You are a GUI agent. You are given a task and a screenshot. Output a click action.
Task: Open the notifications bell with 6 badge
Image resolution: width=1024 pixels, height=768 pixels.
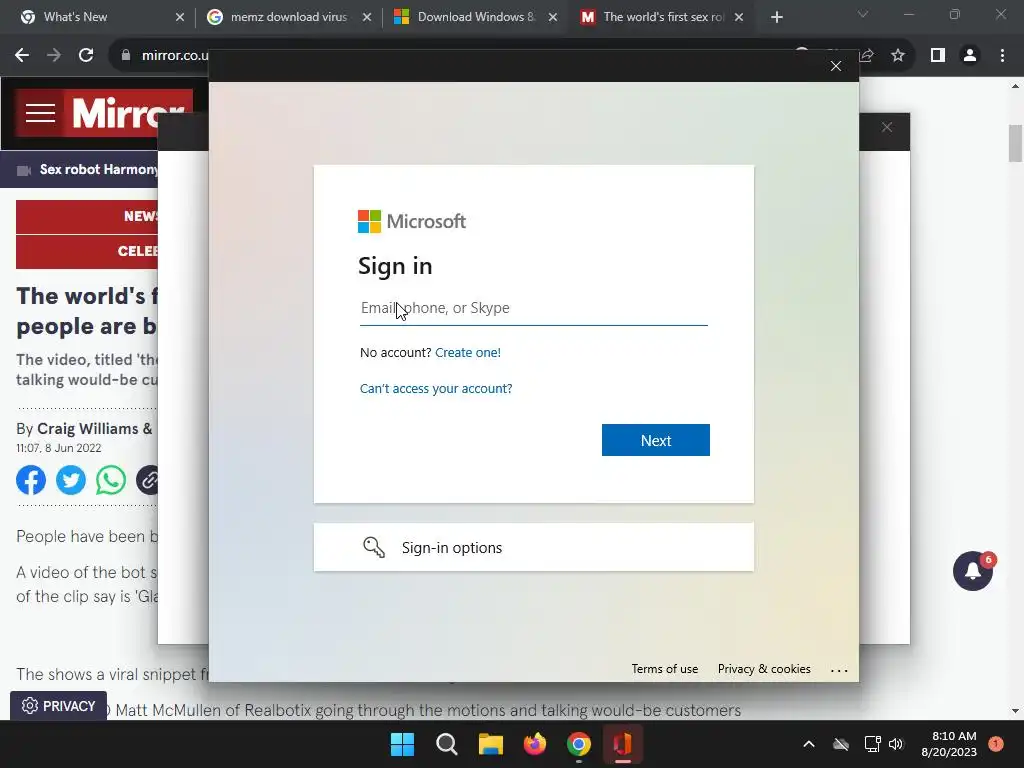click(x=972, y=570)
